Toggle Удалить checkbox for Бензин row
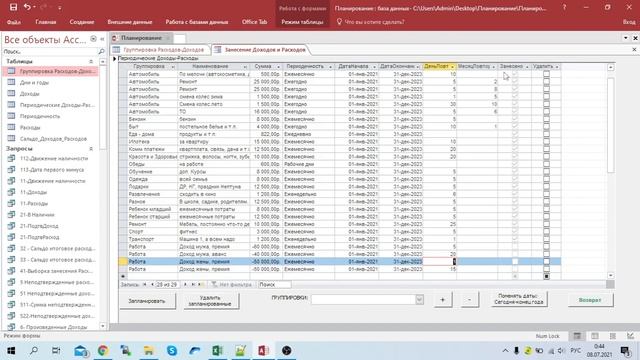This screenshot has height=360, width=640. (547, 119)
